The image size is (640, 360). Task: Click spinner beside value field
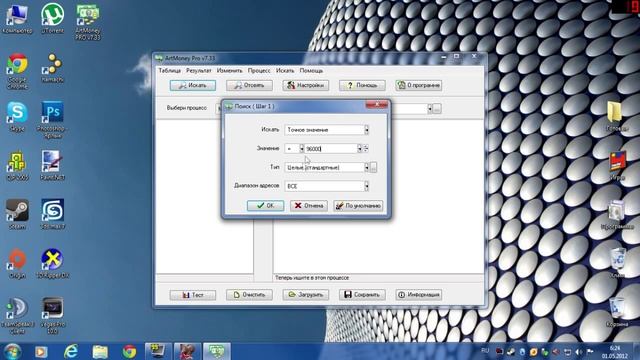[x=366, y=149]
